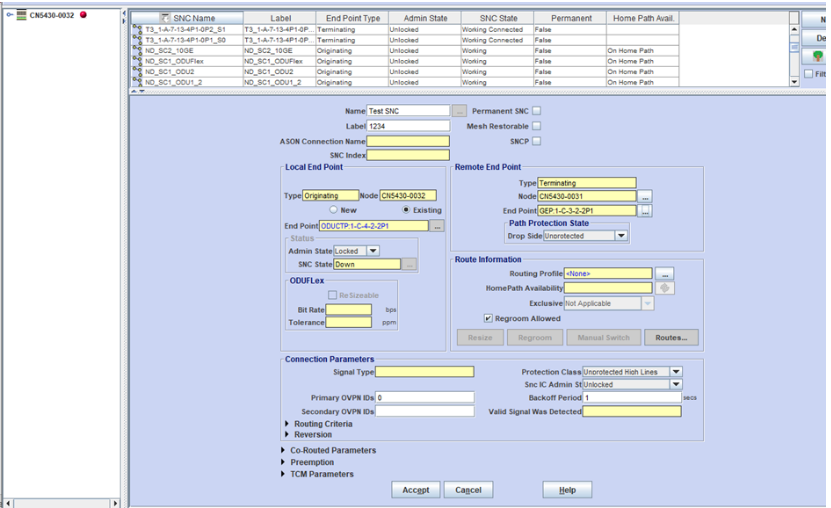Click into the Label field containing 1234
The width and height of the screenshot is (831, 508).
tap(408, 126)
